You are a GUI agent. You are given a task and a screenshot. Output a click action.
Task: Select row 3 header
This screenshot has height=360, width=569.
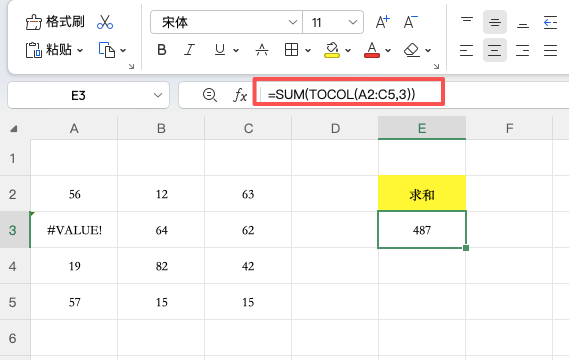tap(15, 230)
